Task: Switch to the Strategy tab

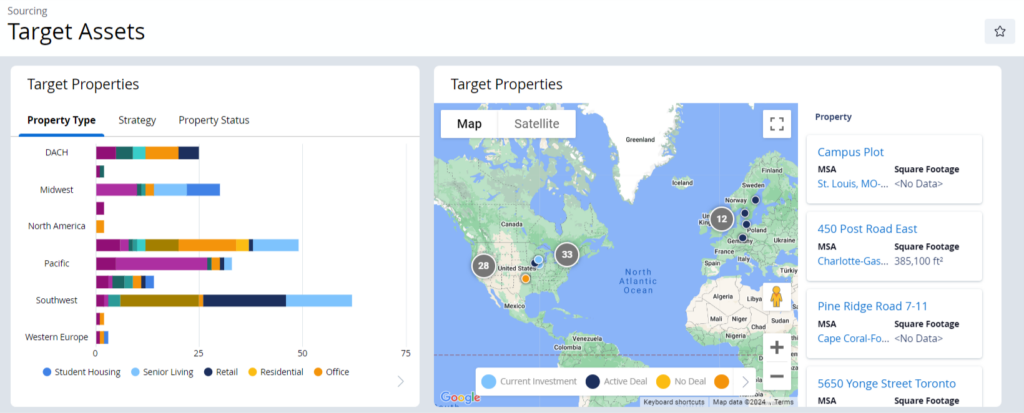Action: [x=137, y=120]
